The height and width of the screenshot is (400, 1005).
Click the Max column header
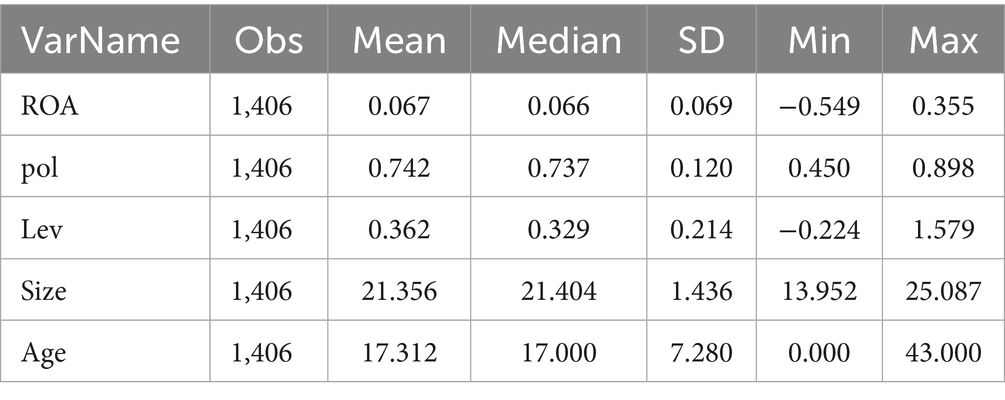pyautogui.click(x=942, y=42)
